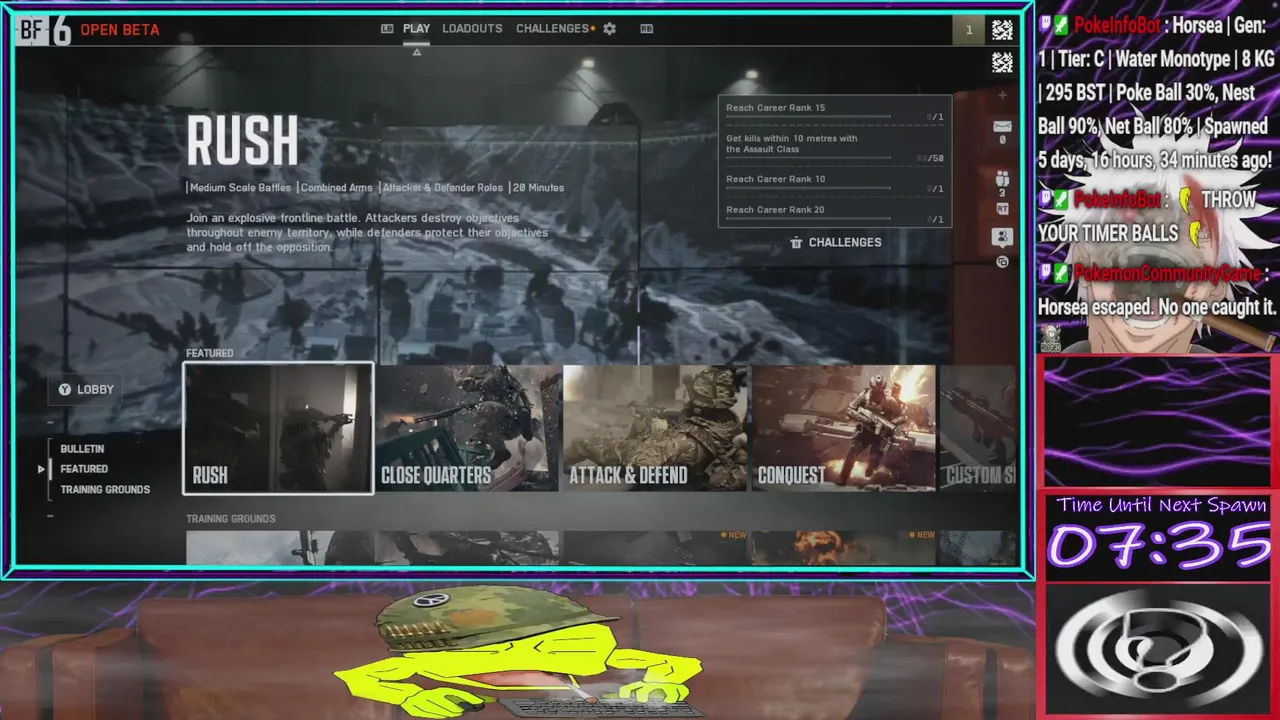Click the FEATURED row heading above cards

[209, 353]
